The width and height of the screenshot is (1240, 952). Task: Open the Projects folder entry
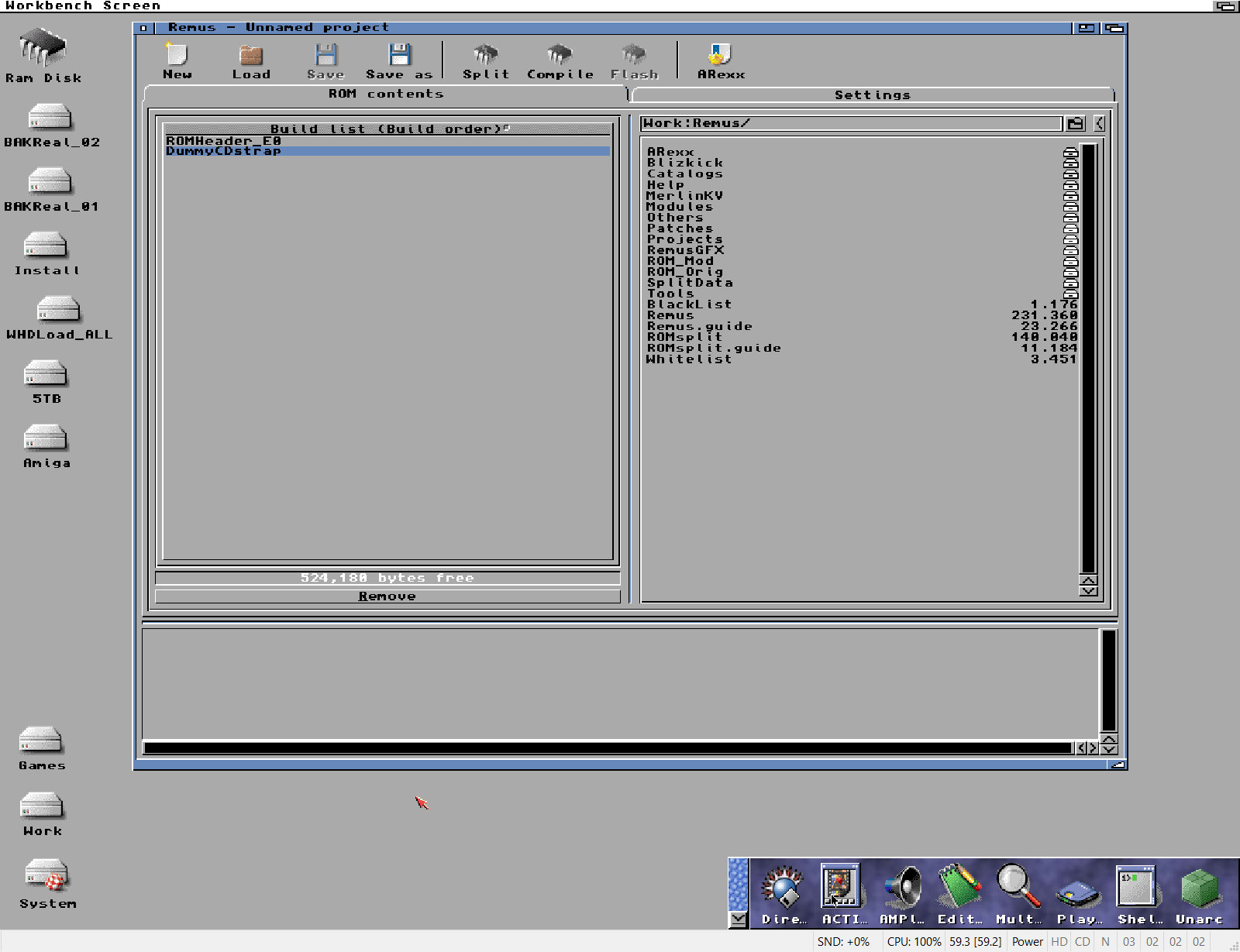click(862, 239)
